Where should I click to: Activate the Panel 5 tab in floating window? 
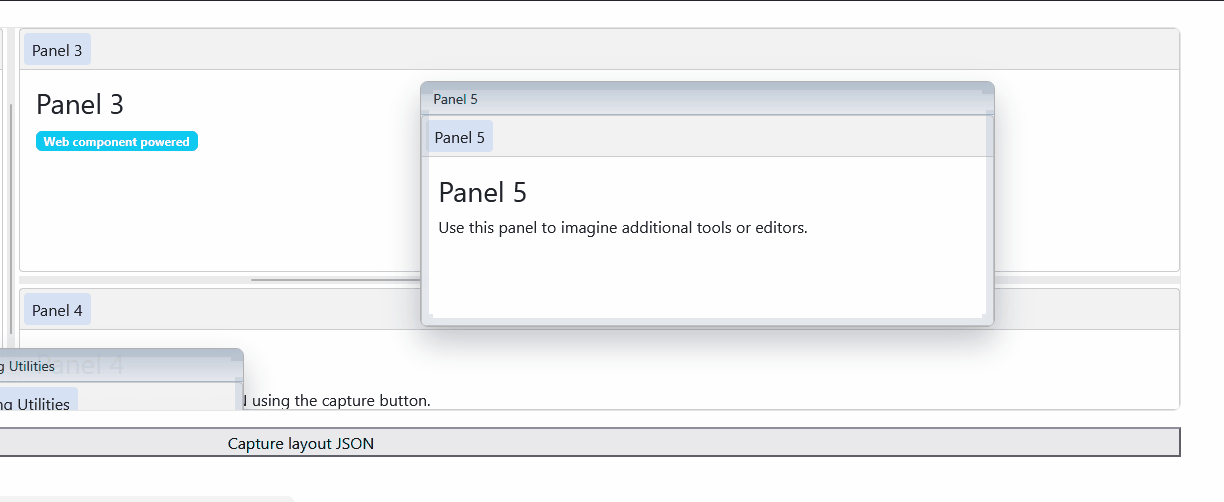[x=460, y=137]
